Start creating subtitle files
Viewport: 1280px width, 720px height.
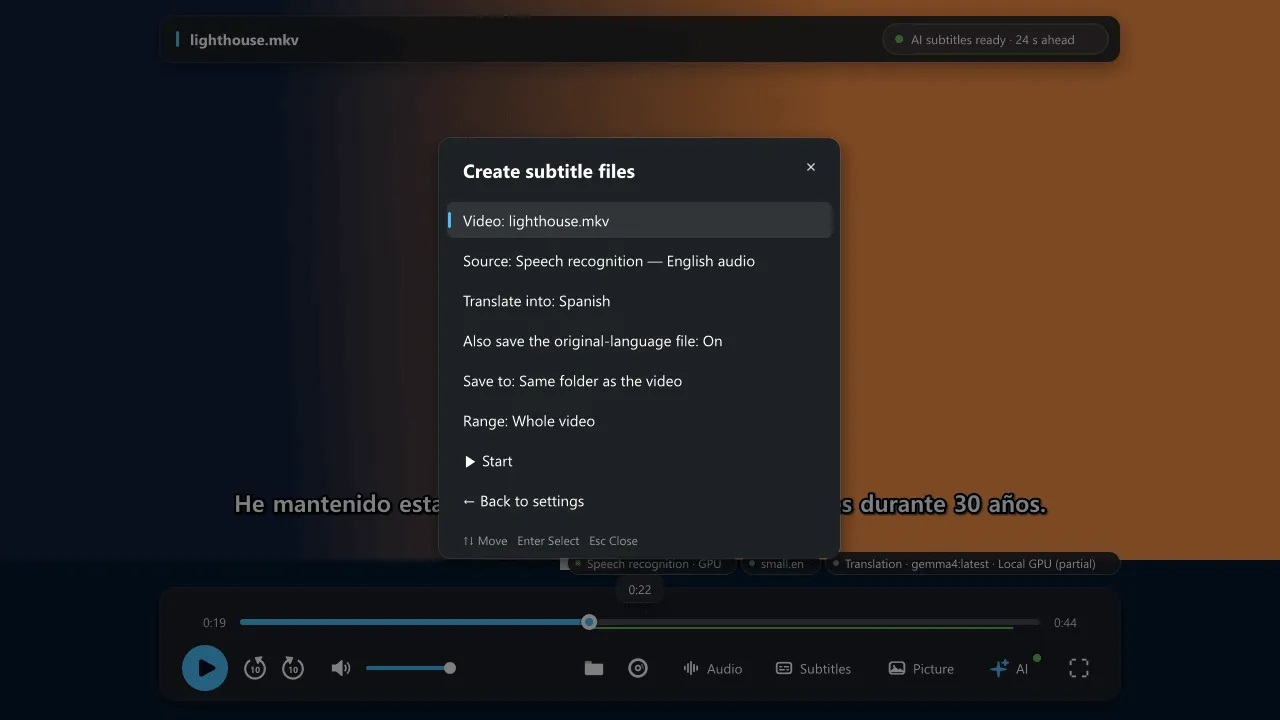[639, 461]
